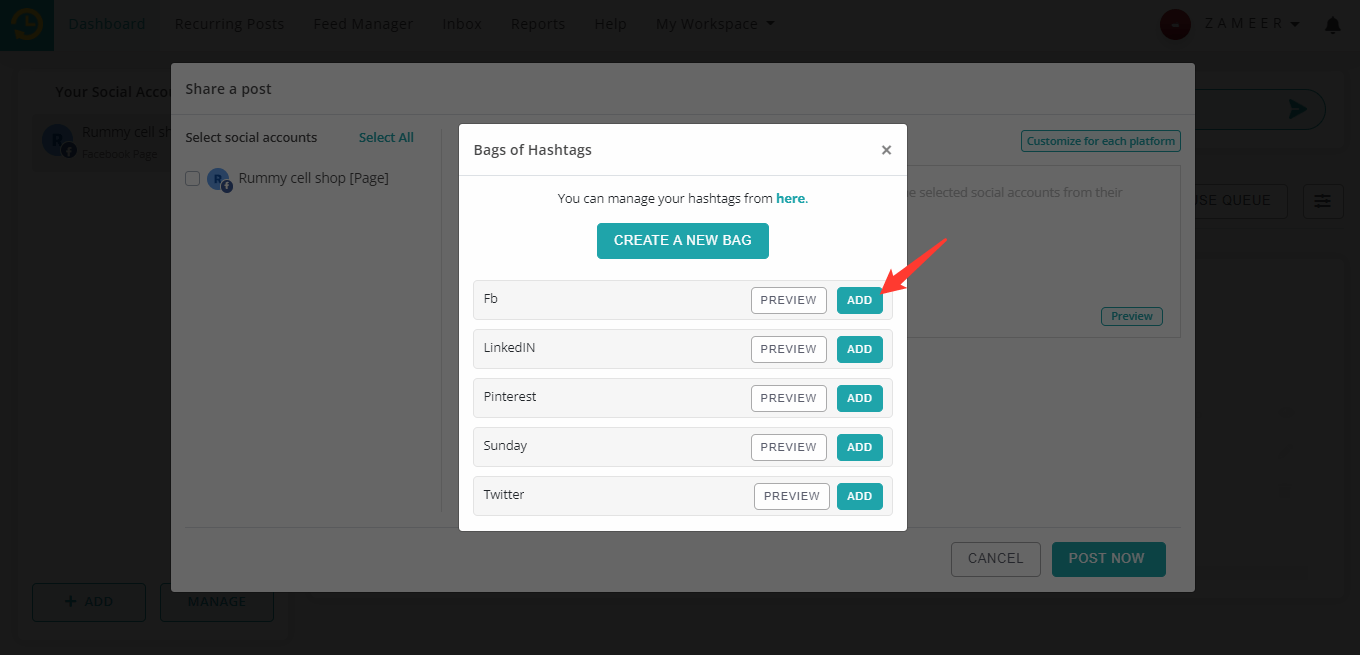Add the LinkedIN hashtag bag
The height and width of the screenshot is (655, 1360).
tap(859, 349)
